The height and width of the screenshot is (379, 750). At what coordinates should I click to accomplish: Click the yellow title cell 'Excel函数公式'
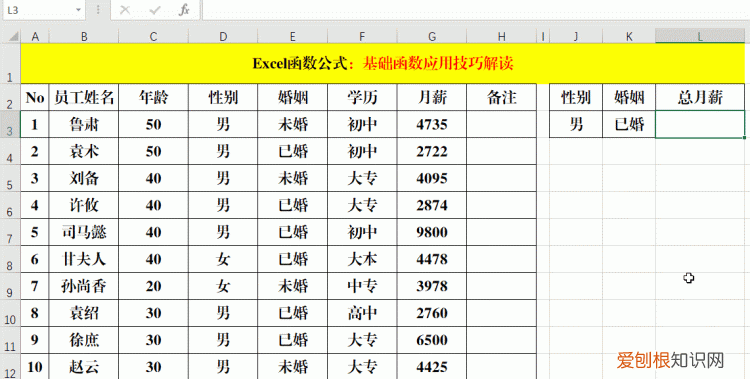[383, 64]
